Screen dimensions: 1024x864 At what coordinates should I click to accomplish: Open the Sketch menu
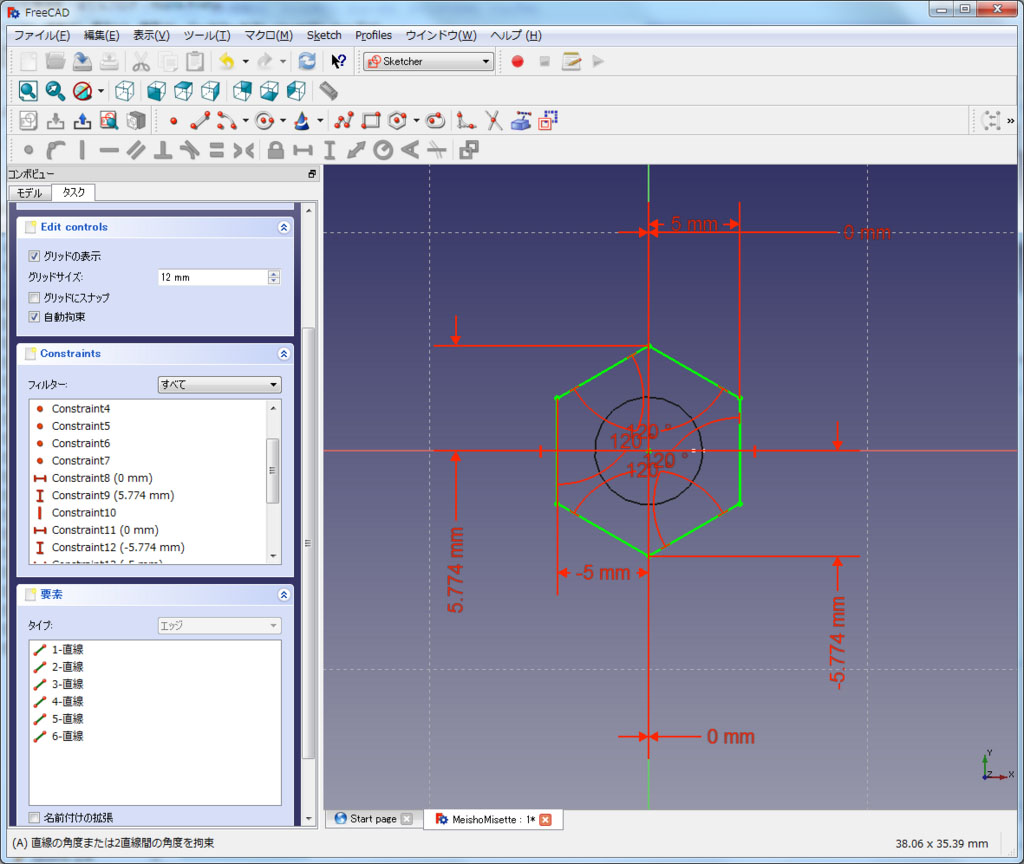click(x=324, y=35)
